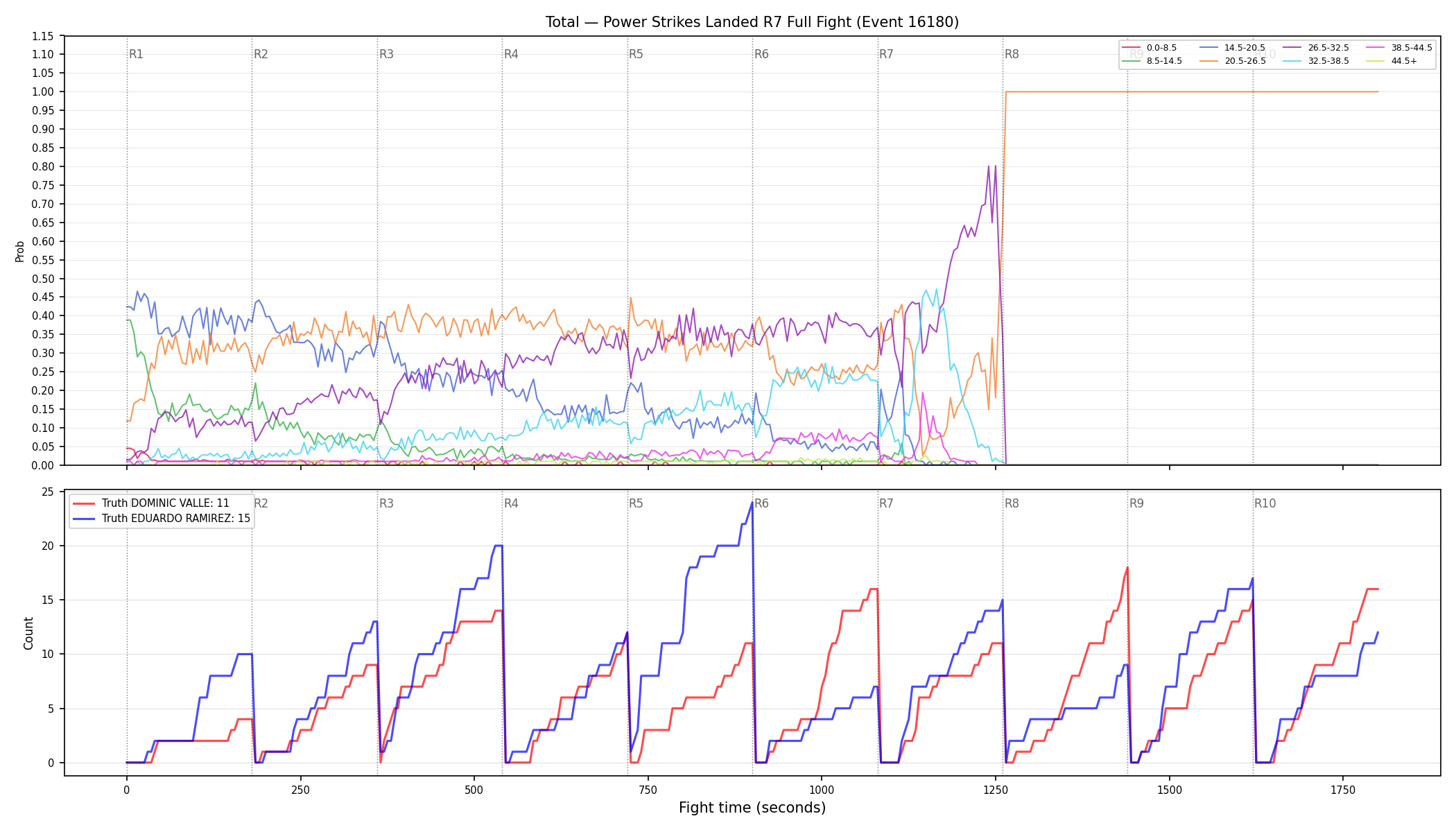Click the 0.25 tick on the Prob axis

click(x=43, y=372)
